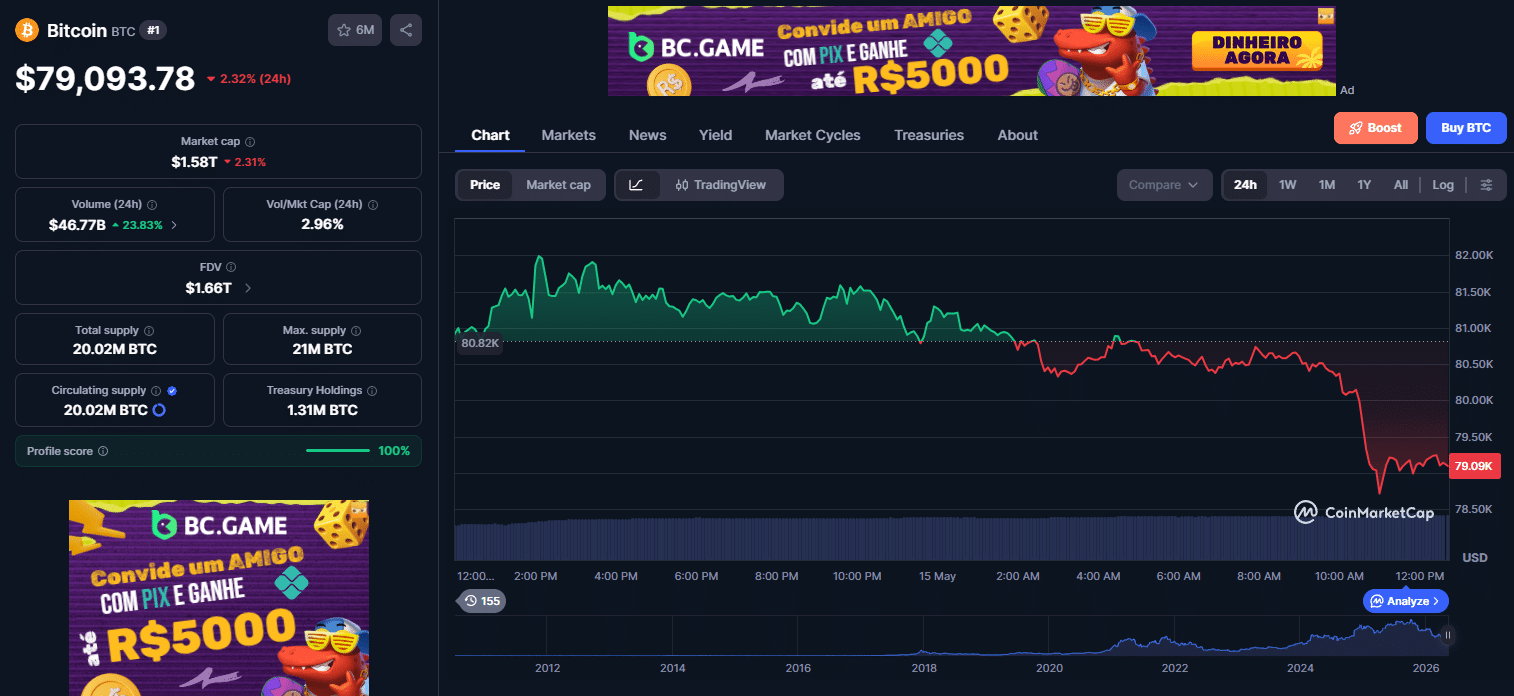Open the chart settings sliders icon
1514x696 pixels.
(x=1486, y=185)
